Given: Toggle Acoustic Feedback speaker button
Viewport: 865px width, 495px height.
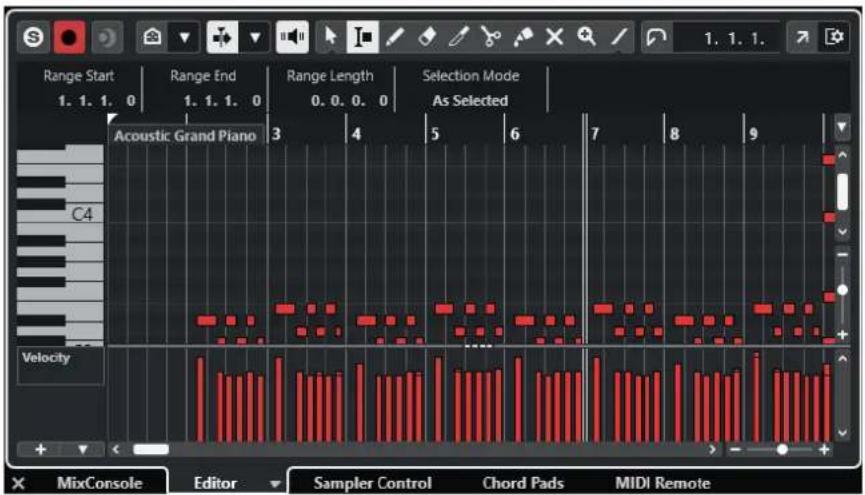Looking at the screenshot, I should (292, 38).
